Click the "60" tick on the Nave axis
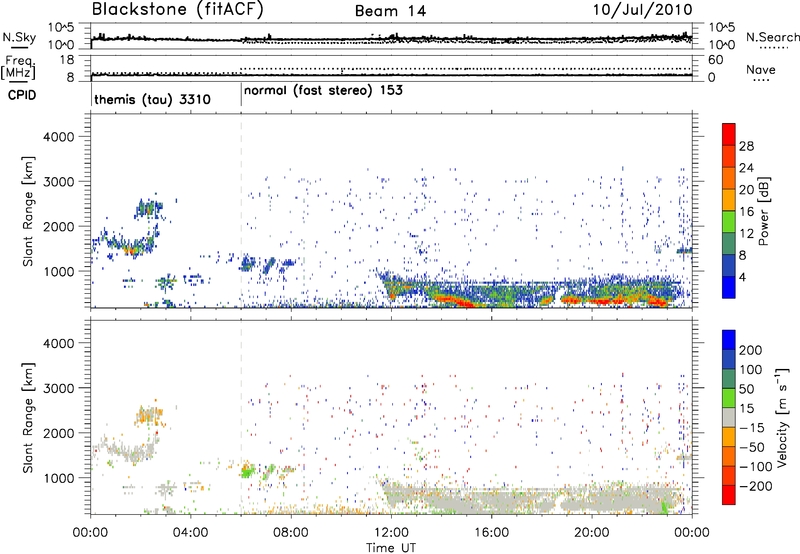 tap(715, 60)
